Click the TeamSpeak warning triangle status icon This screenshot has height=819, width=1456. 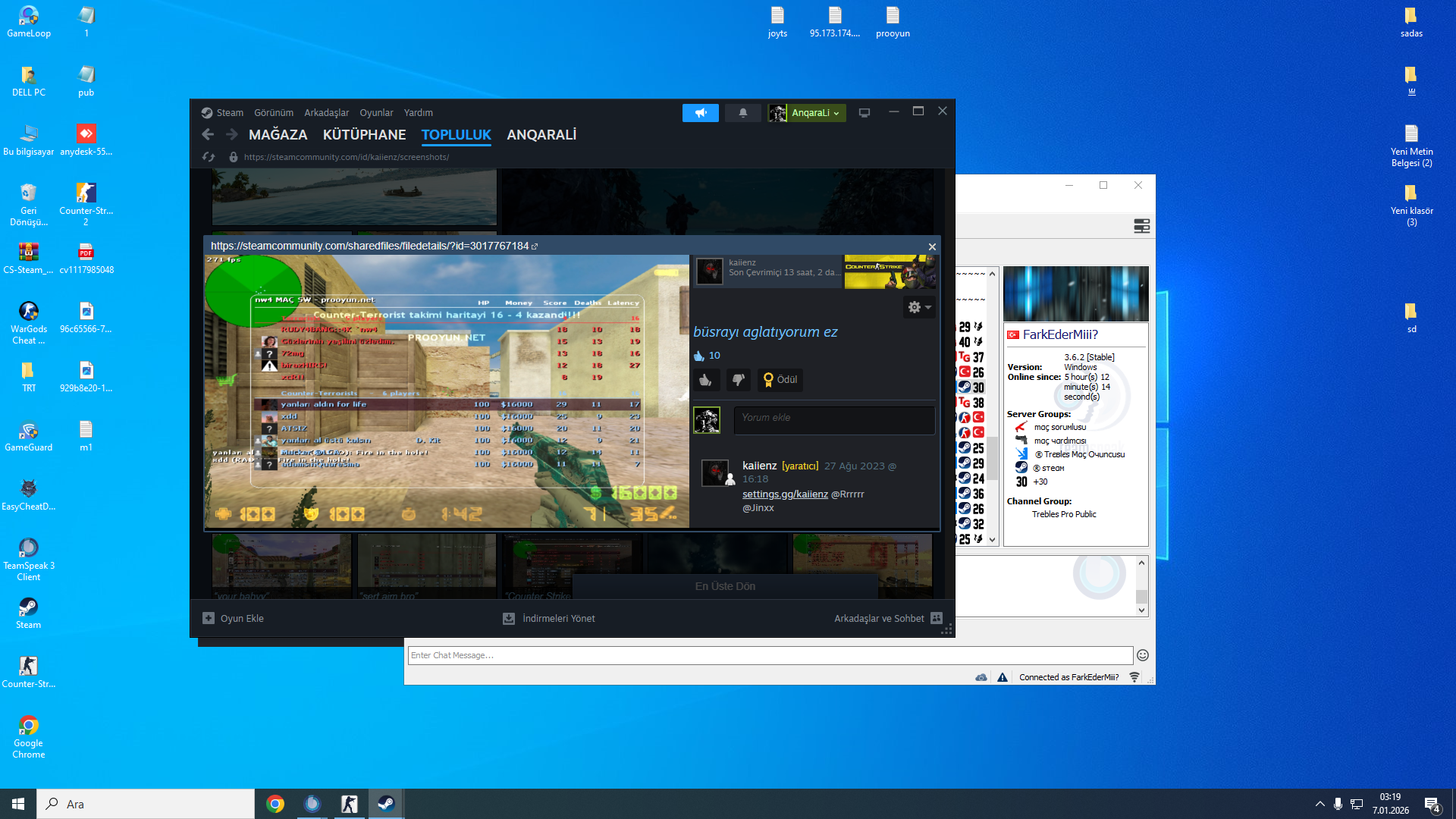pyautogui.click(x=1003, y=677)
